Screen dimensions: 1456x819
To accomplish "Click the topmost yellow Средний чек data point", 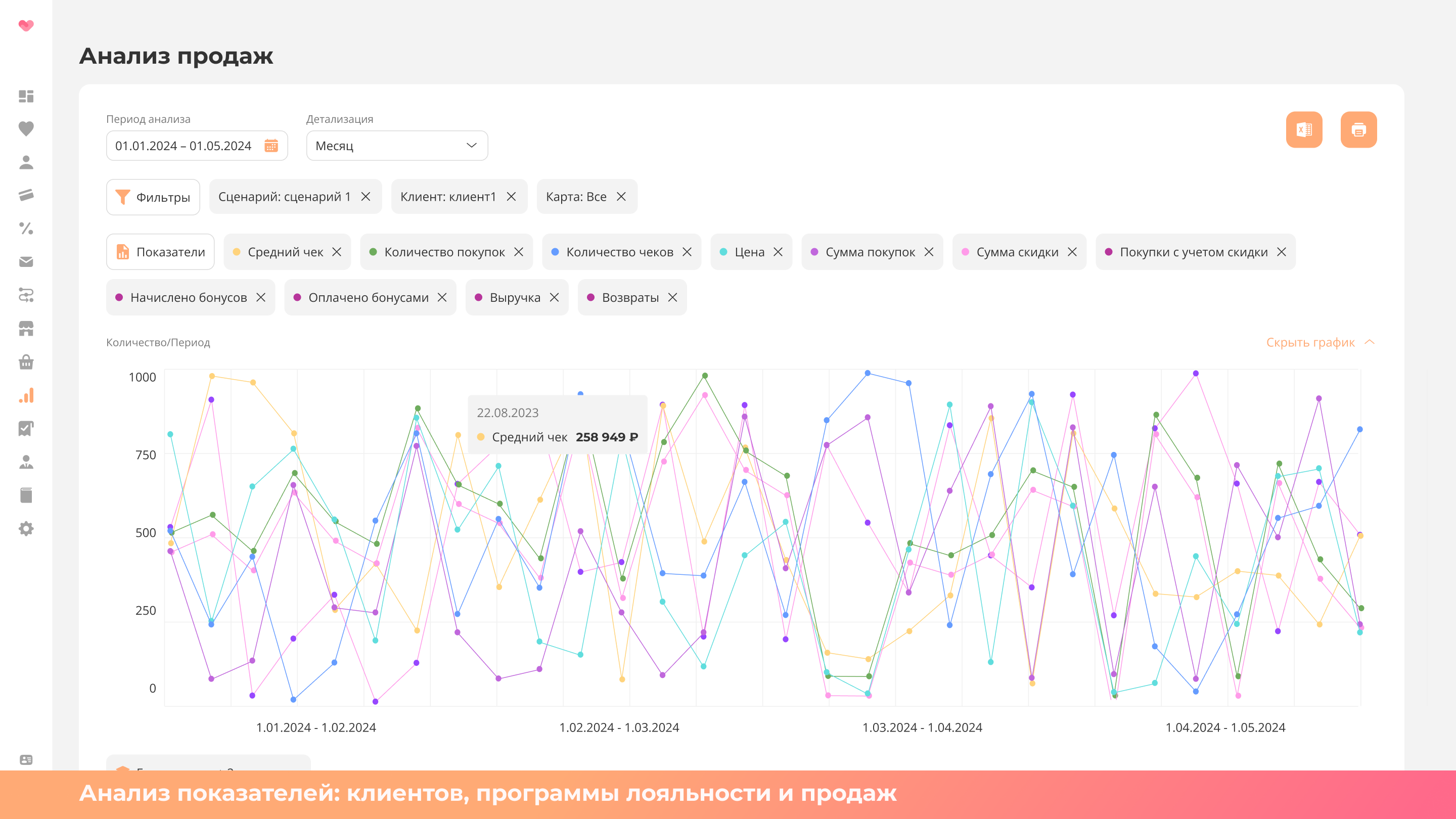I will click(212, 376).
